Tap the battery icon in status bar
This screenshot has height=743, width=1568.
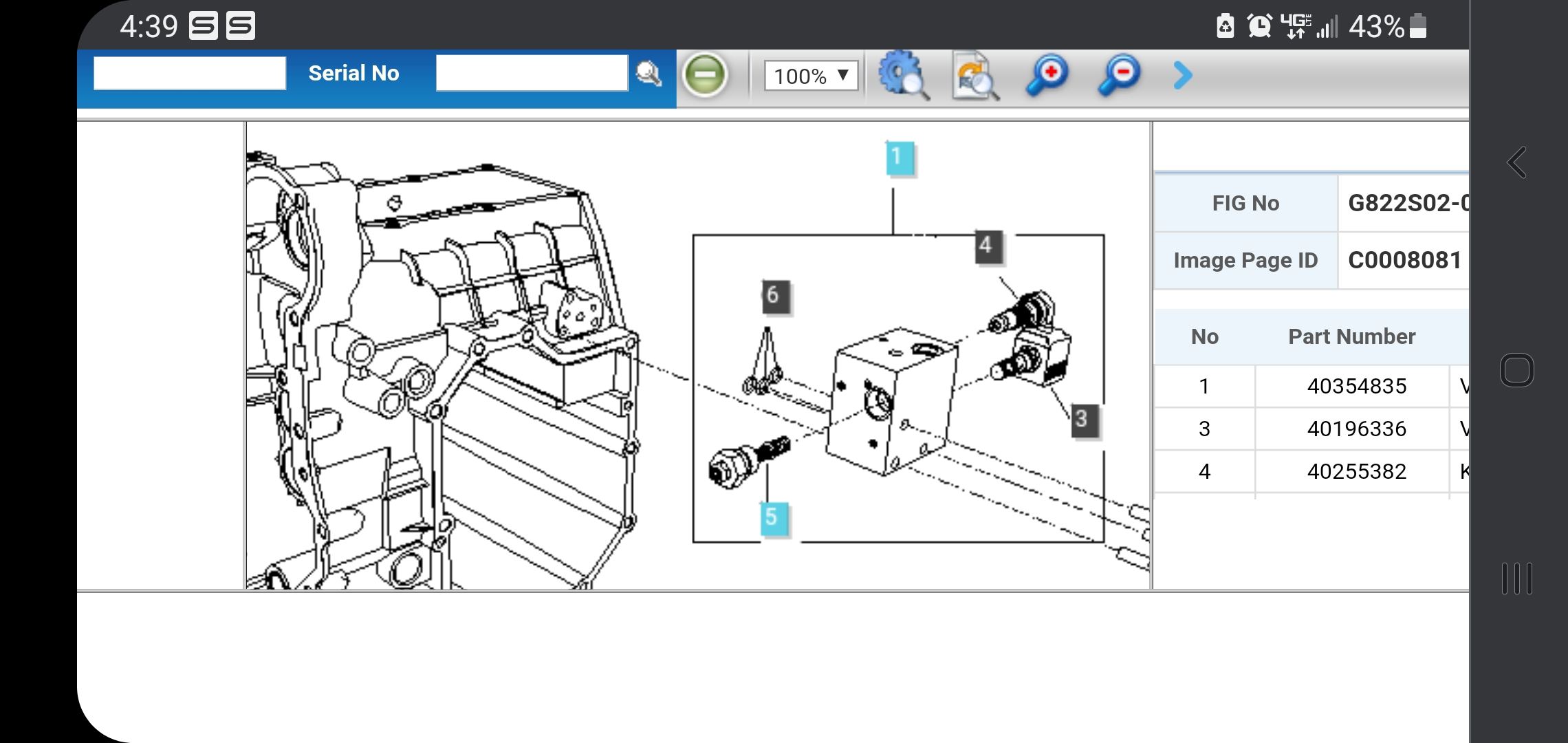coord(1418,26)
